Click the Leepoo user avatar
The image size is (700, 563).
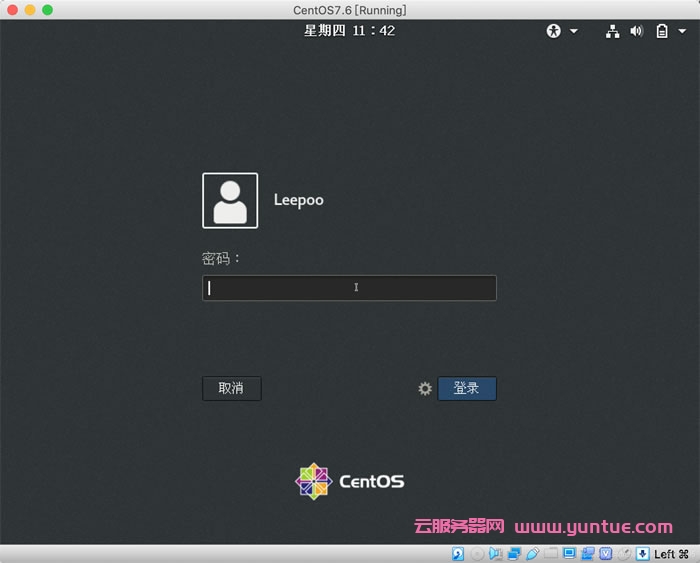pyautogui.click(x=230, y=200)
